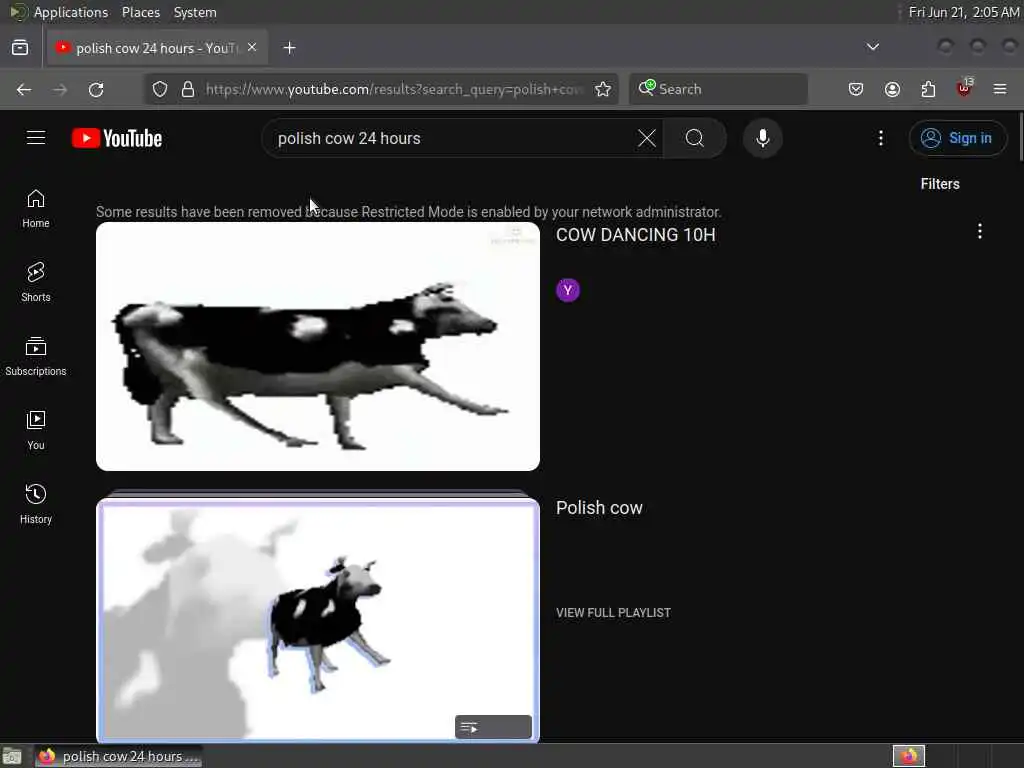Viewport: 1024px width, 768px height.
Task: Click the COW DANCING 10H title
Action: [635, 235]
